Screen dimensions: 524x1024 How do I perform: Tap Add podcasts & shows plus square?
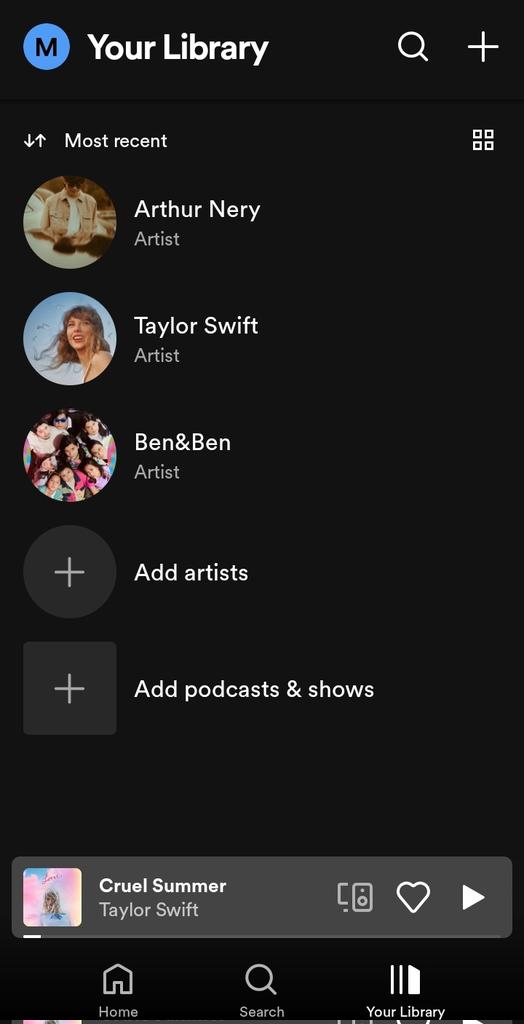[x=70, y=688]
